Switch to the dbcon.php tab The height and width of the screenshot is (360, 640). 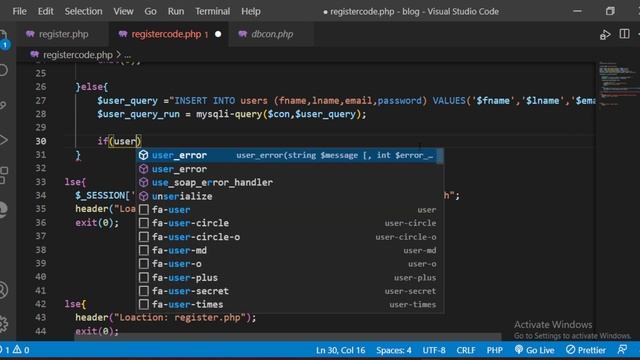271,34
